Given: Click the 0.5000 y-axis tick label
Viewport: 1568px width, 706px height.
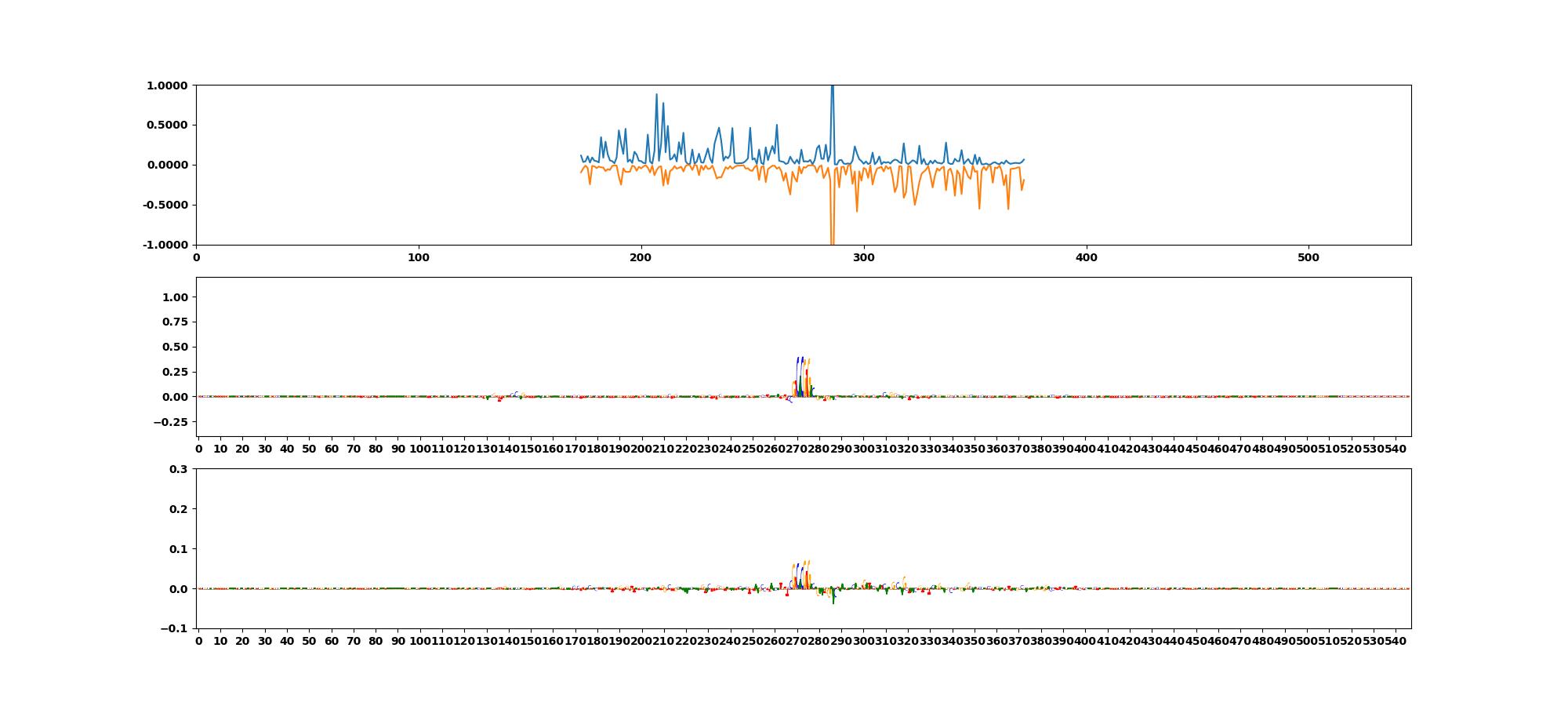Looking at the screenshot, I should click(167, 126).
